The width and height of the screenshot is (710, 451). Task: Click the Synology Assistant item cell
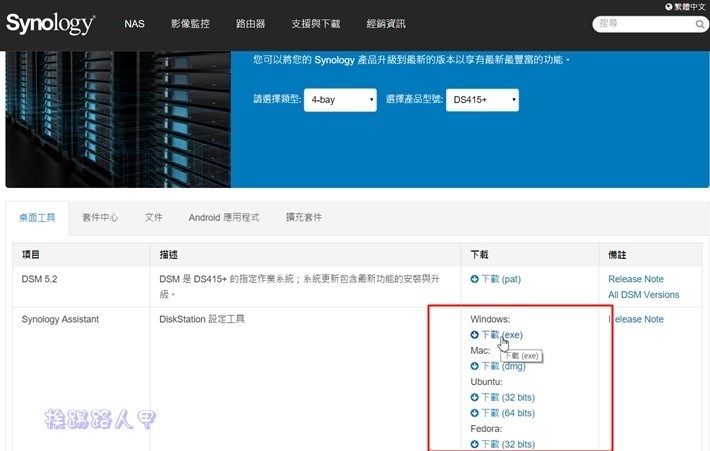tap(60, 319)
